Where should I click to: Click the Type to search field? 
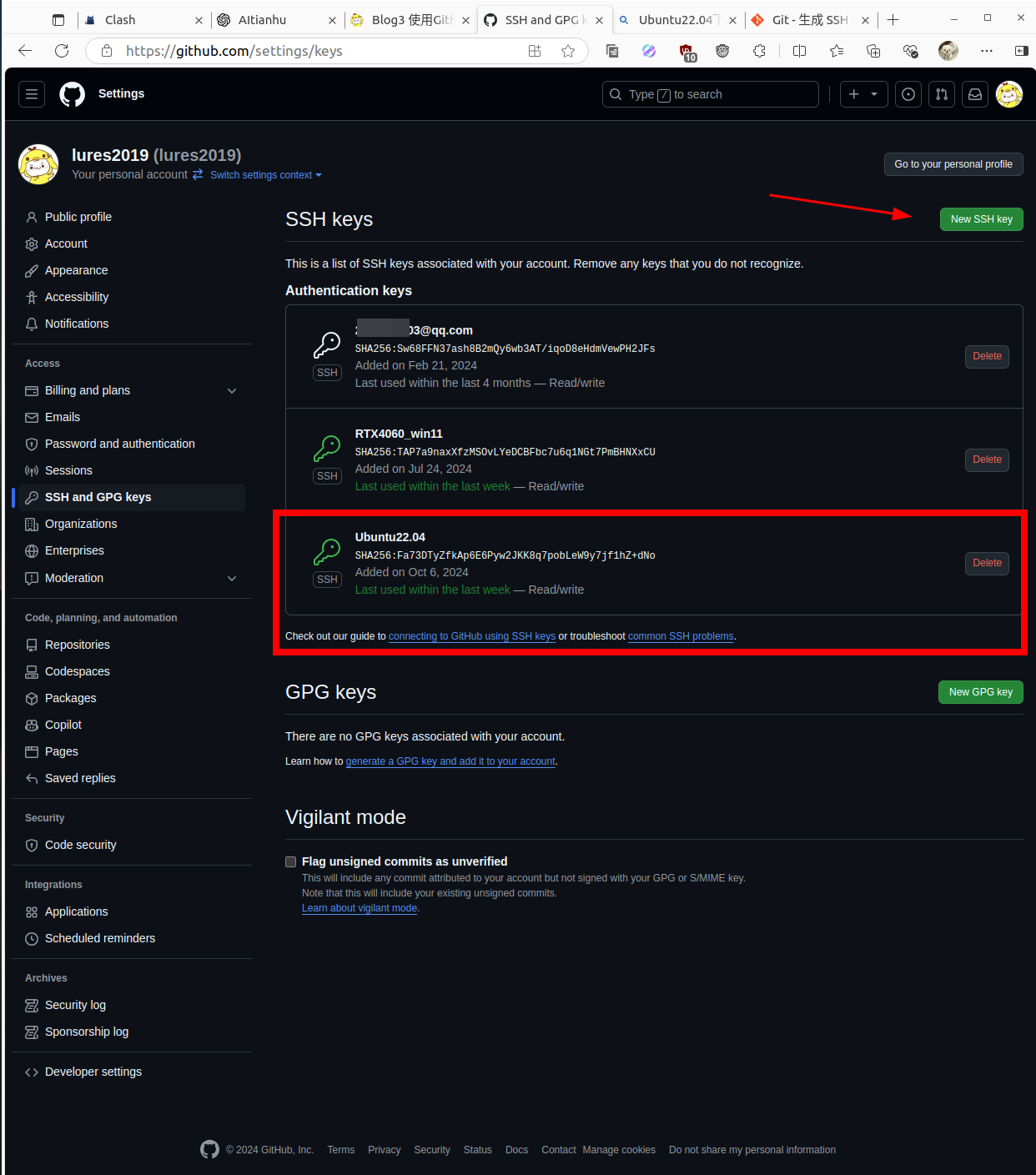[710, 94]
